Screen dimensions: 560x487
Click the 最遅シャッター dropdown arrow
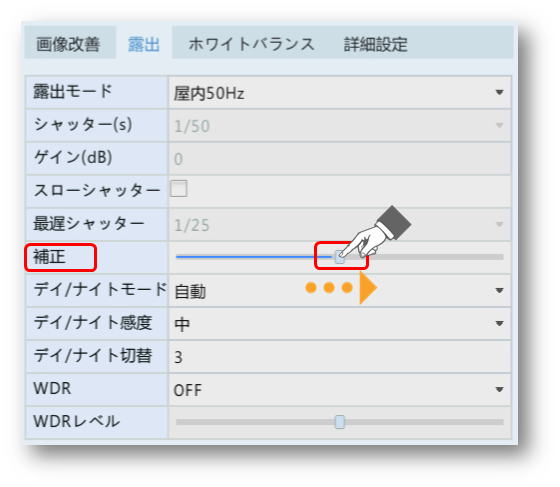coord(499,225)
